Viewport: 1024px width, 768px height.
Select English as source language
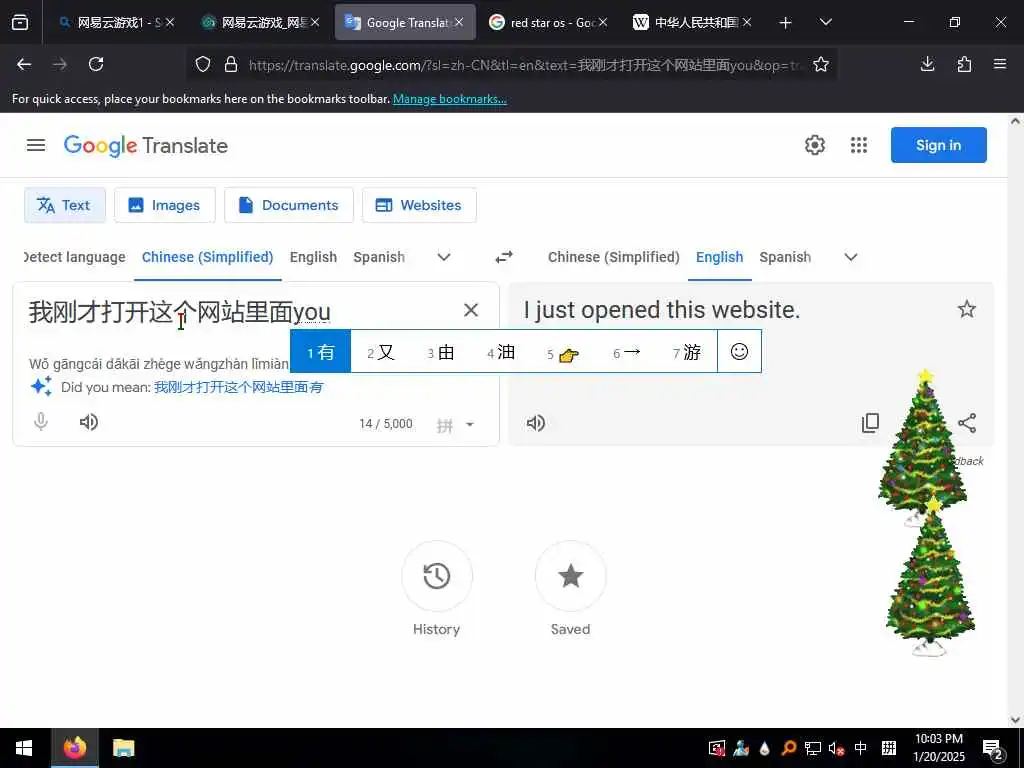pos(313,257)
